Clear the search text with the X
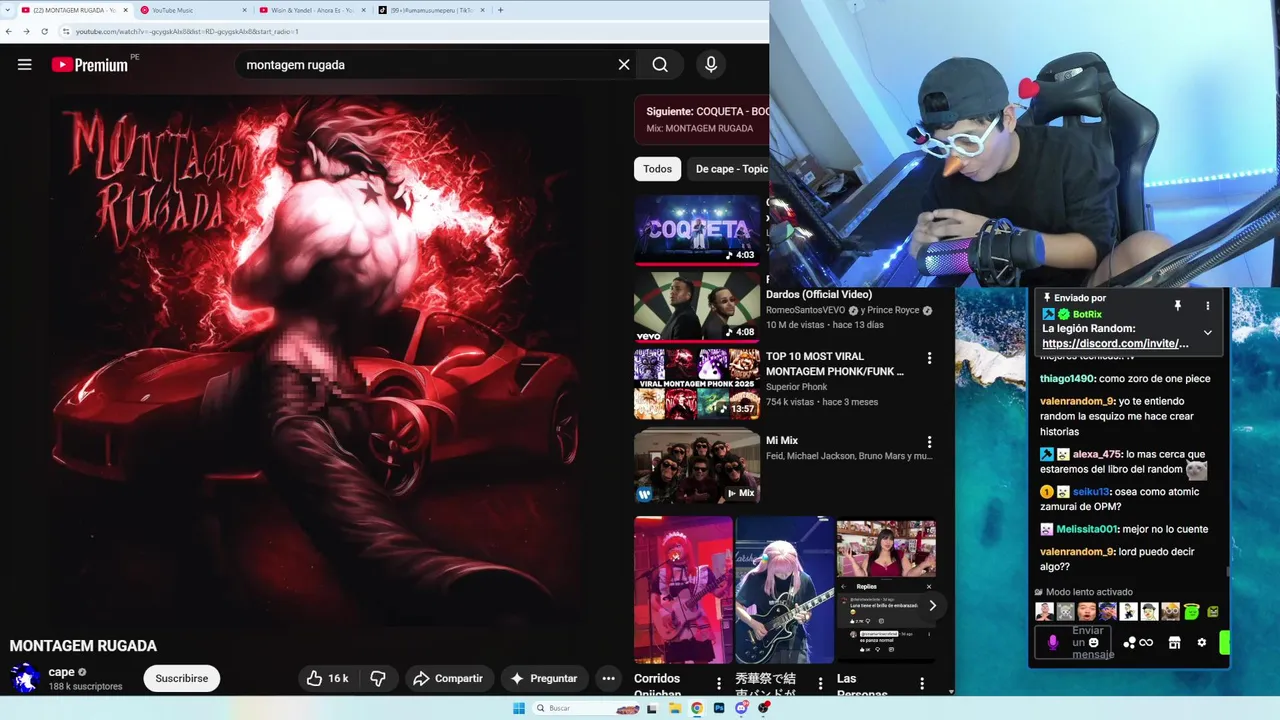 coord(624,65)
